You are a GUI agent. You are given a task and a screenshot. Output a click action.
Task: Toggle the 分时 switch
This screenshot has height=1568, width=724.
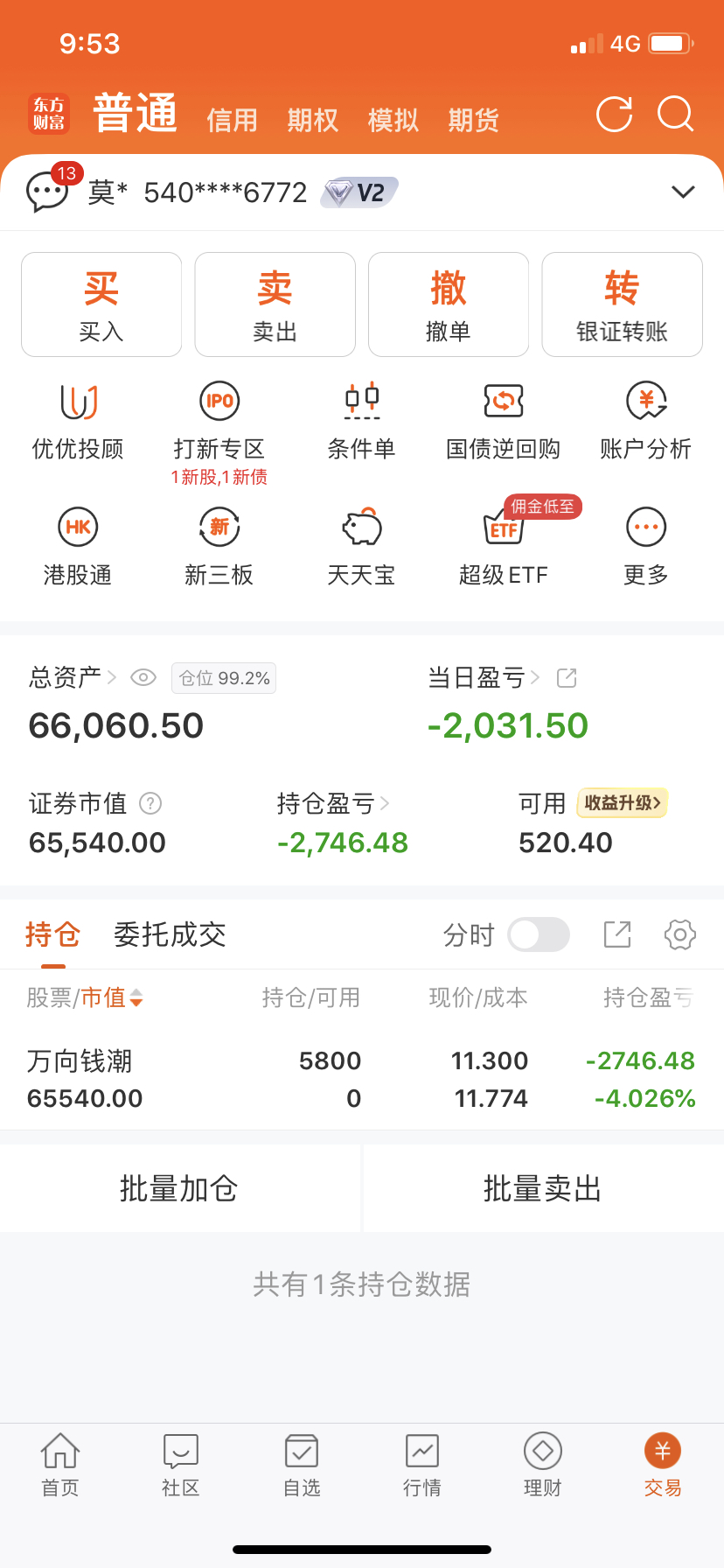[x=539, y=934]
